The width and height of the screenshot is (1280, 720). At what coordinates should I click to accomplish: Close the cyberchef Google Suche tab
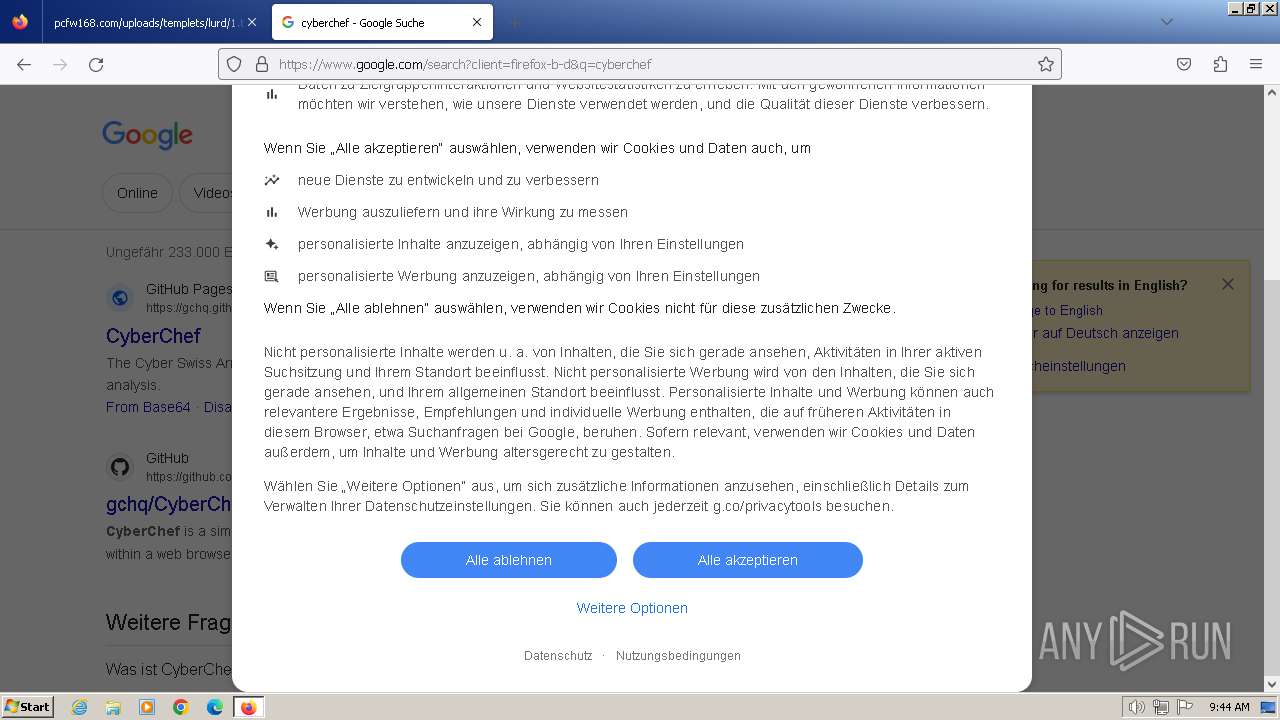pyautogui.click(x=477, y=22)
